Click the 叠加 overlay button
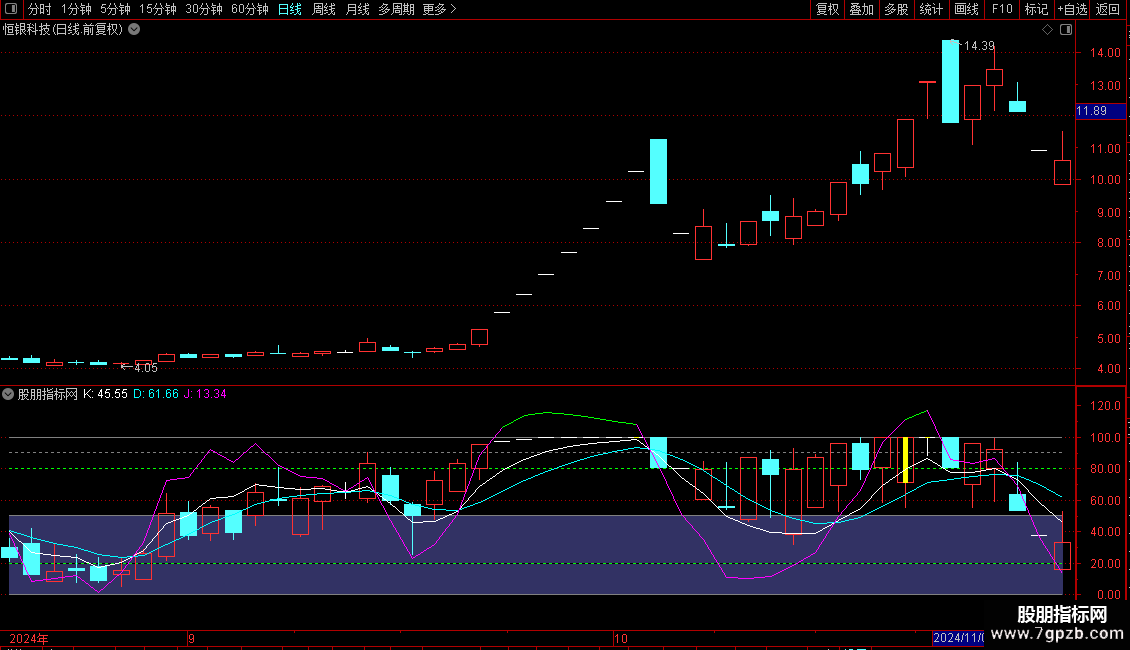The image size is (1130, 650). [862, 9]
